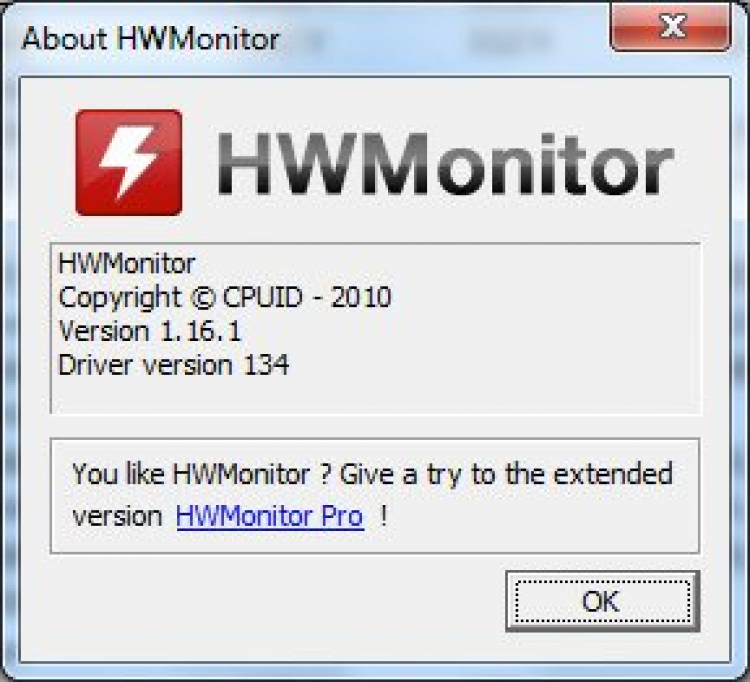The image size is (750, 682).
Task: Click the number 134 in driver line
Action: tap(266, 365)
